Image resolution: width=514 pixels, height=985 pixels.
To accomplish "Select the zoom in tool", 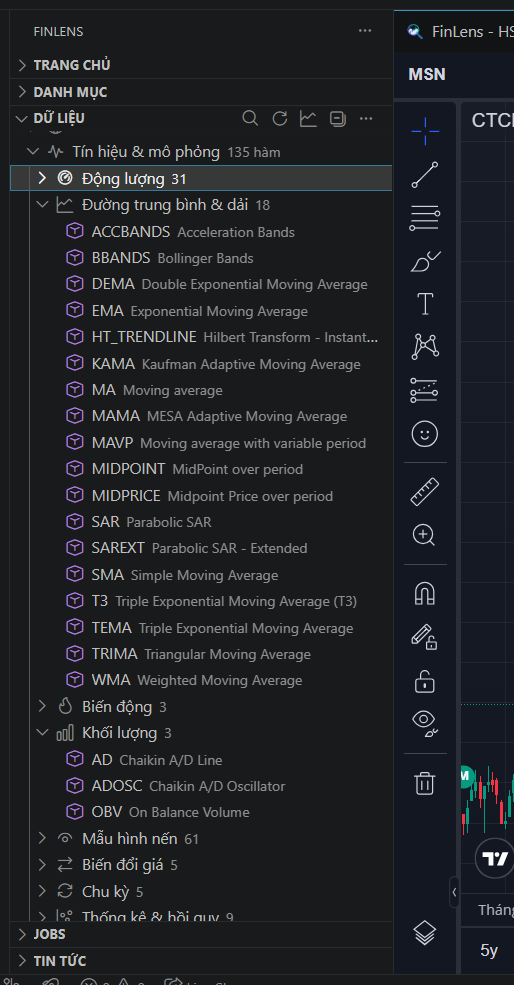I will click(425, 535).
